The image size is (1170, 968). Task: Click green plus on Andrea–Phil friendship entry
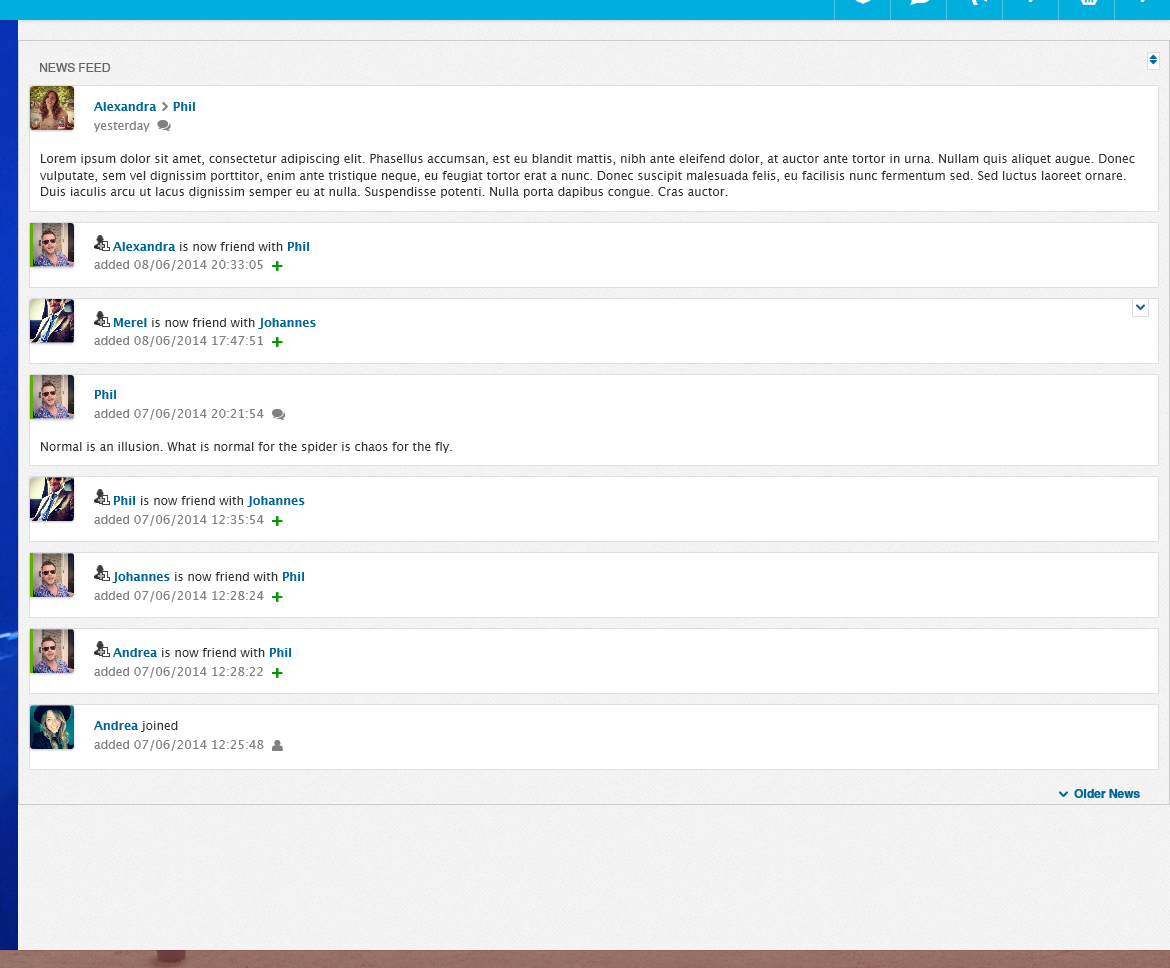pos(277,673)
